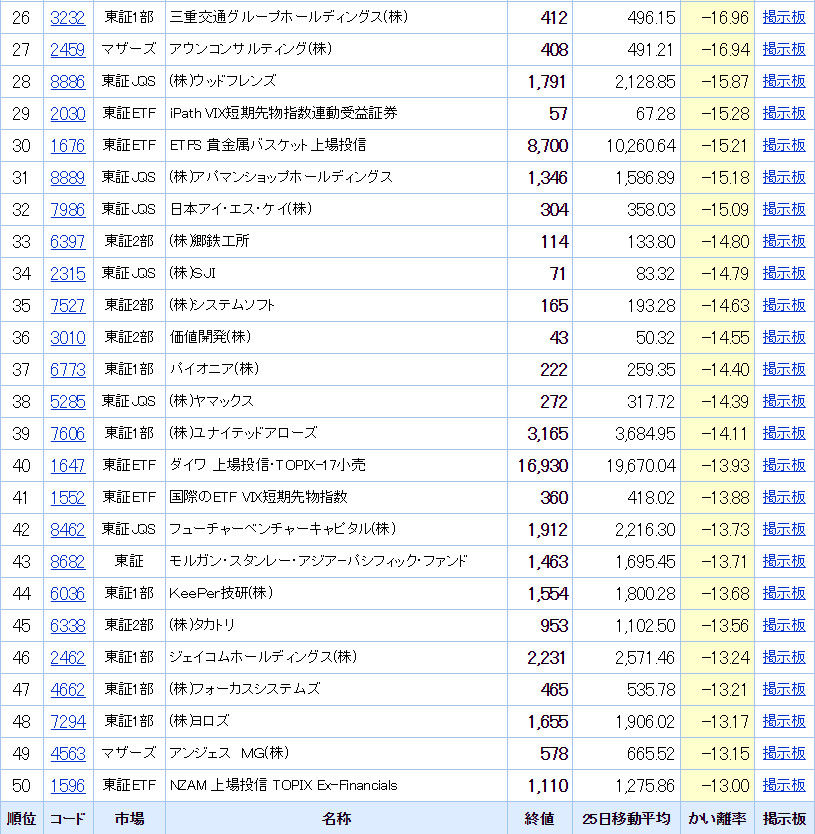
Task: Open stock code 2459 link
Action: (x=68, y=50)
